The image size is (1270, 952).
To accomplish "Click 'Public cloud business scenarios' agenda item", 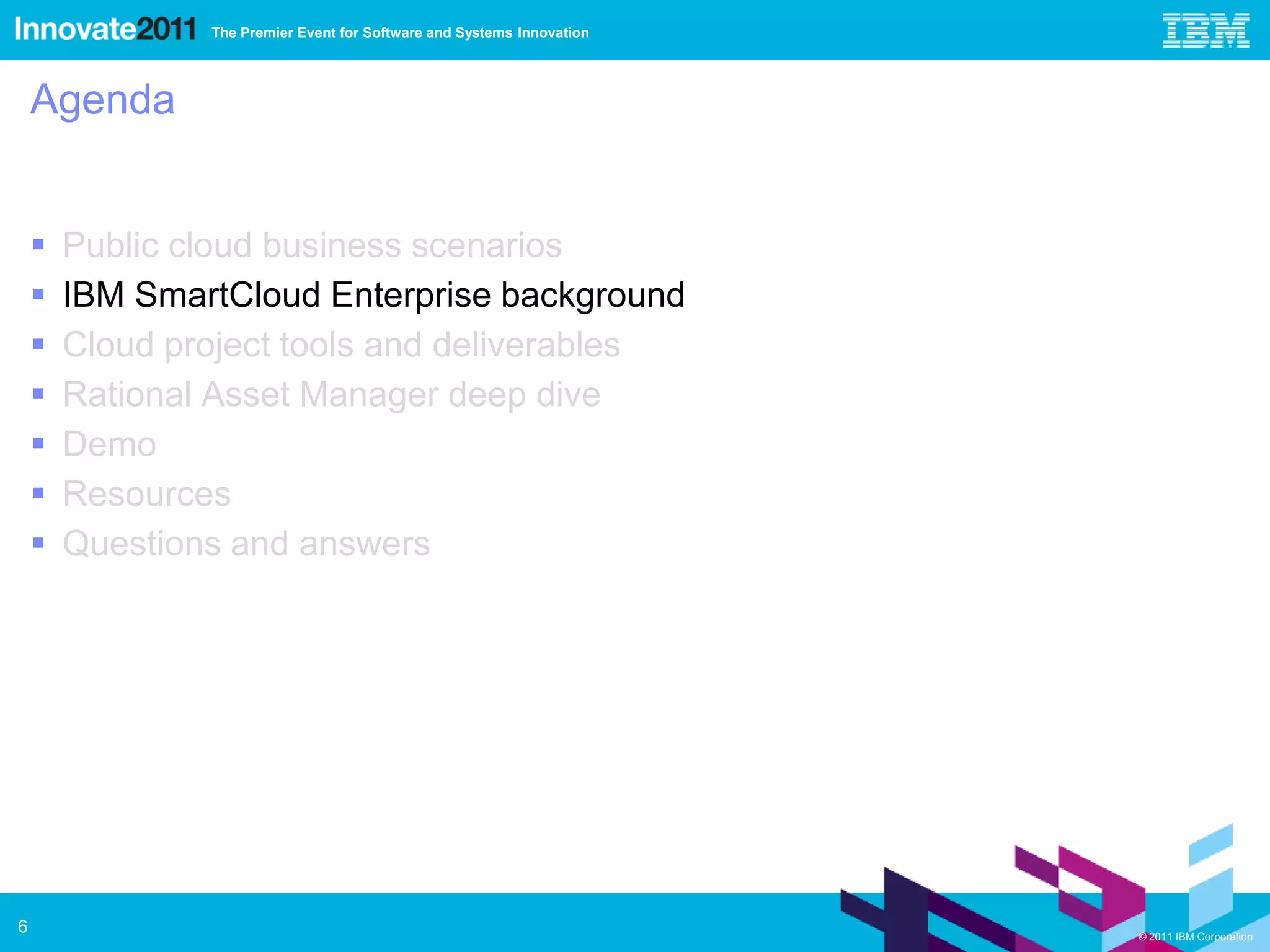I will [312, 245].
